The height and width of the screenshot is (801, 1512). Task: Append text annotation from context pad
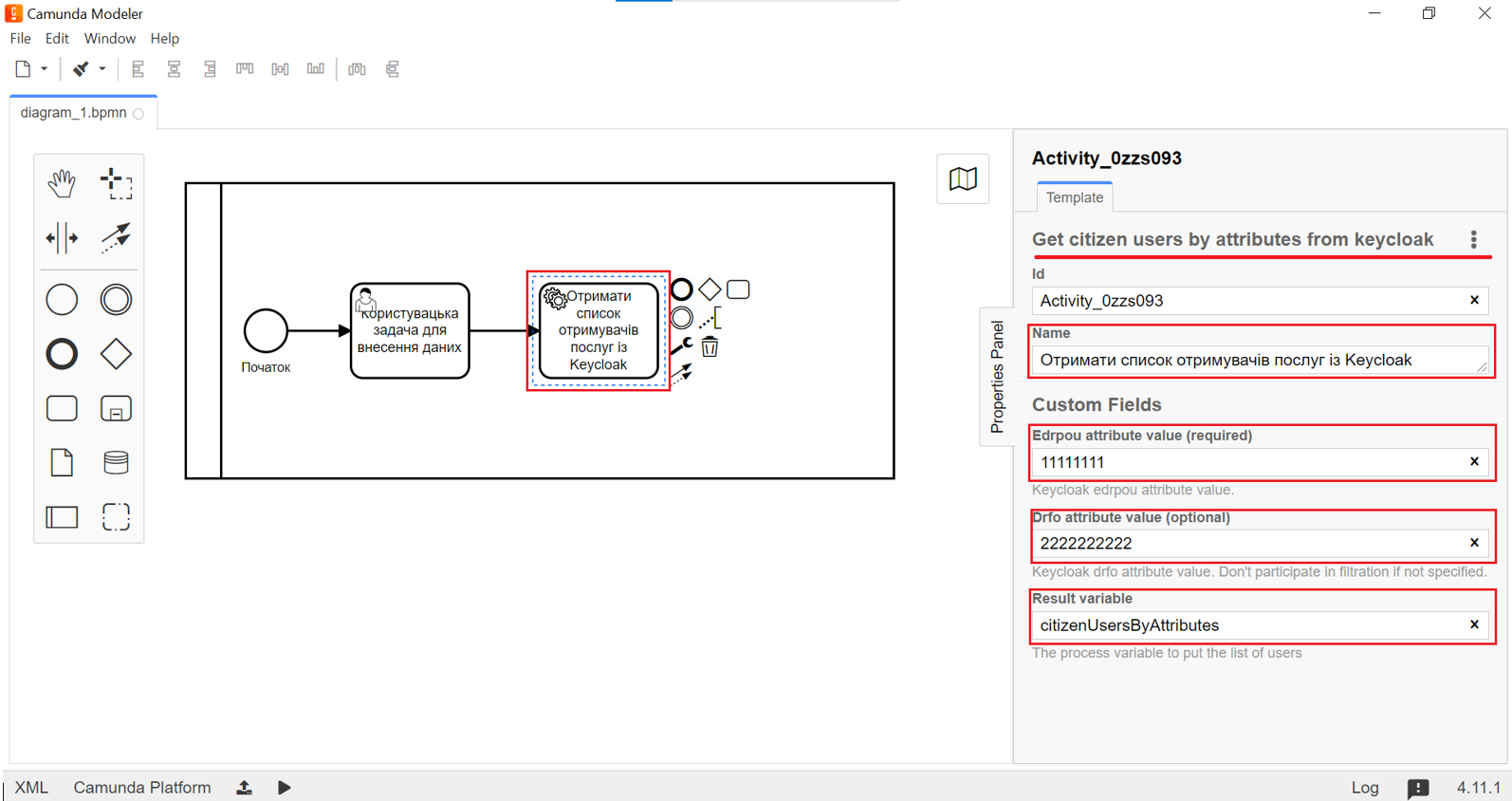point(710,318)
